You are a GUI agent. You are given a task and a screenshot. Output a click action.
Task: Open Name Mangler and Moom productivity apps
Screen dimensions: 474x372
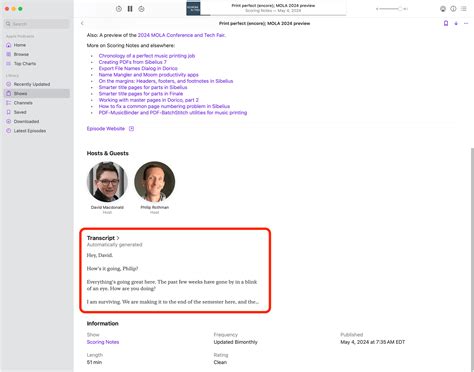click(148, 75)
